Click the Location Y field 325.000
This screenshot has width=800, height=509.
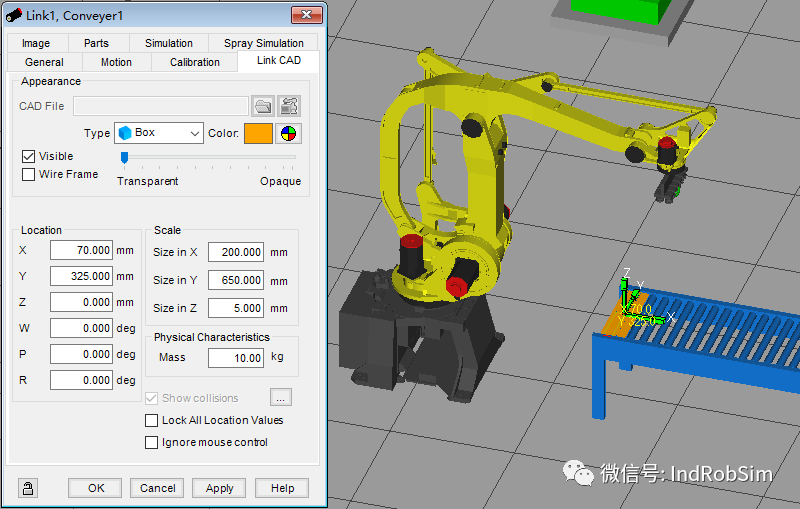point(81,276)
